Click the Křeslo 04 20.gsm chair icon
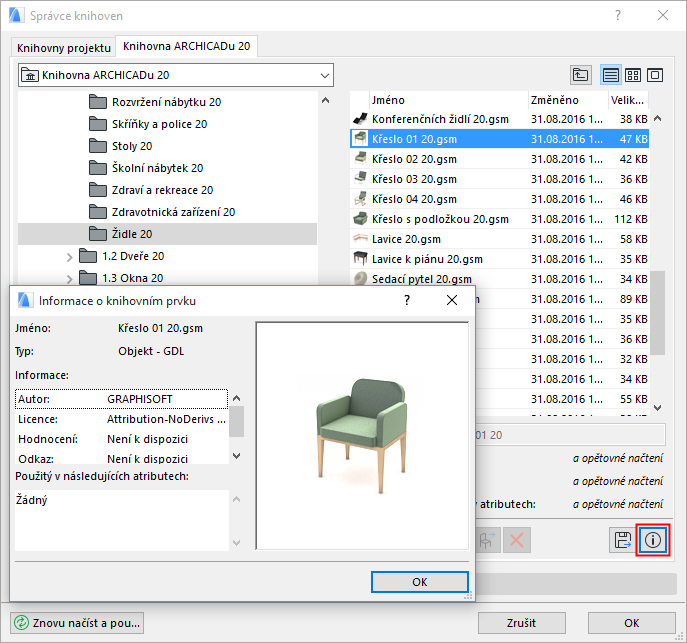Screen dimensions: 687x643 (360, 199)
